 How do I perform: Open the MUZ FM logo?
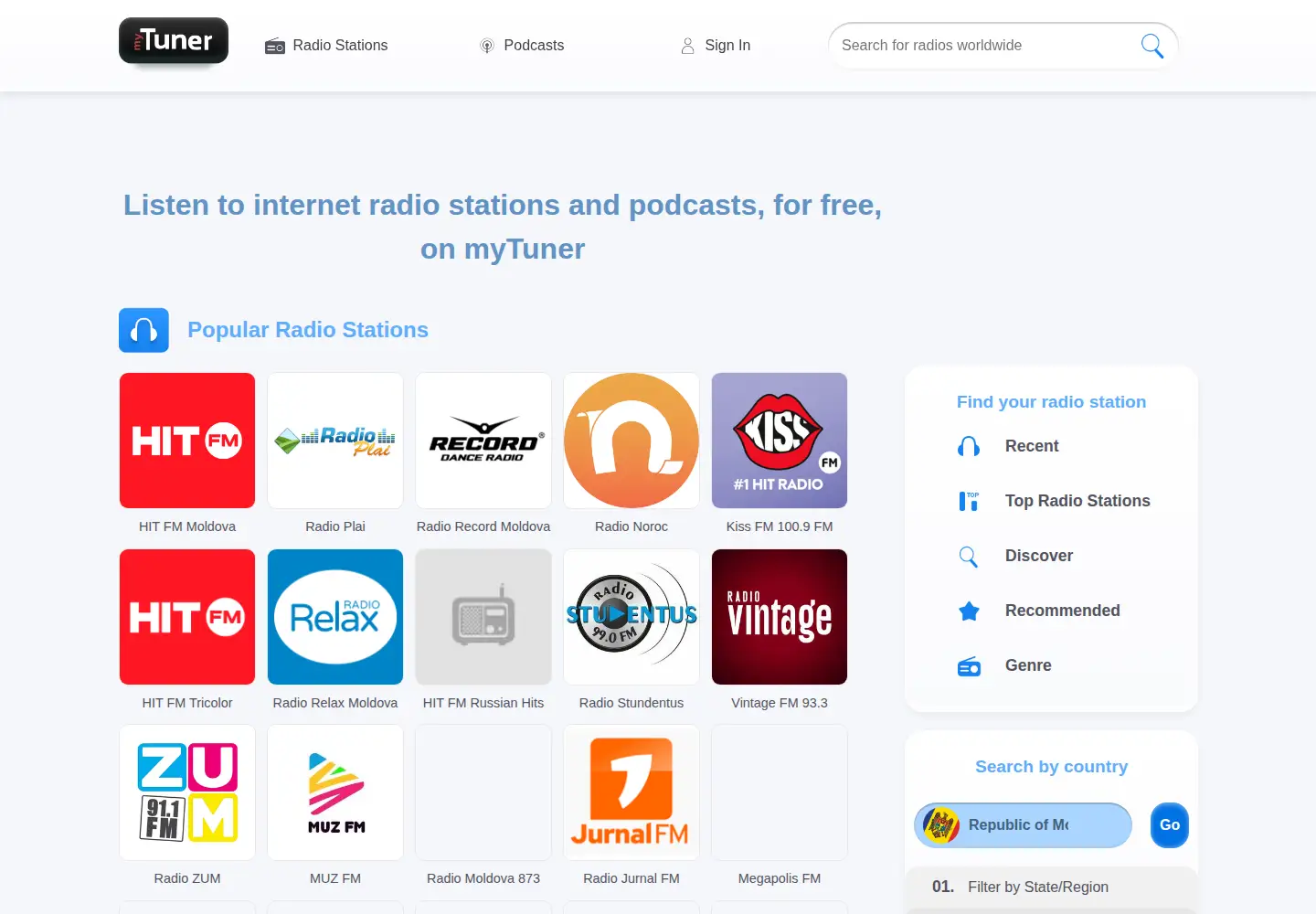coord(335,792)
